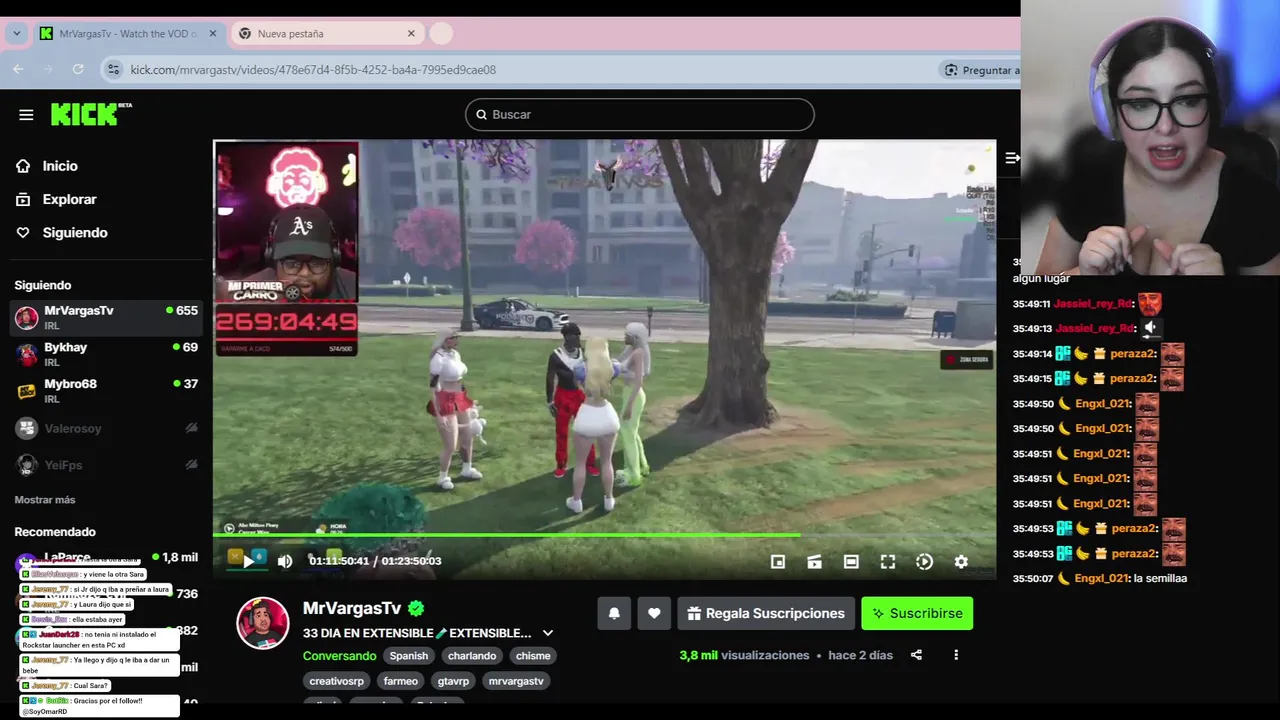View site information icon
The width and height of the screenshot is (1280, 720).
(113, 70)
